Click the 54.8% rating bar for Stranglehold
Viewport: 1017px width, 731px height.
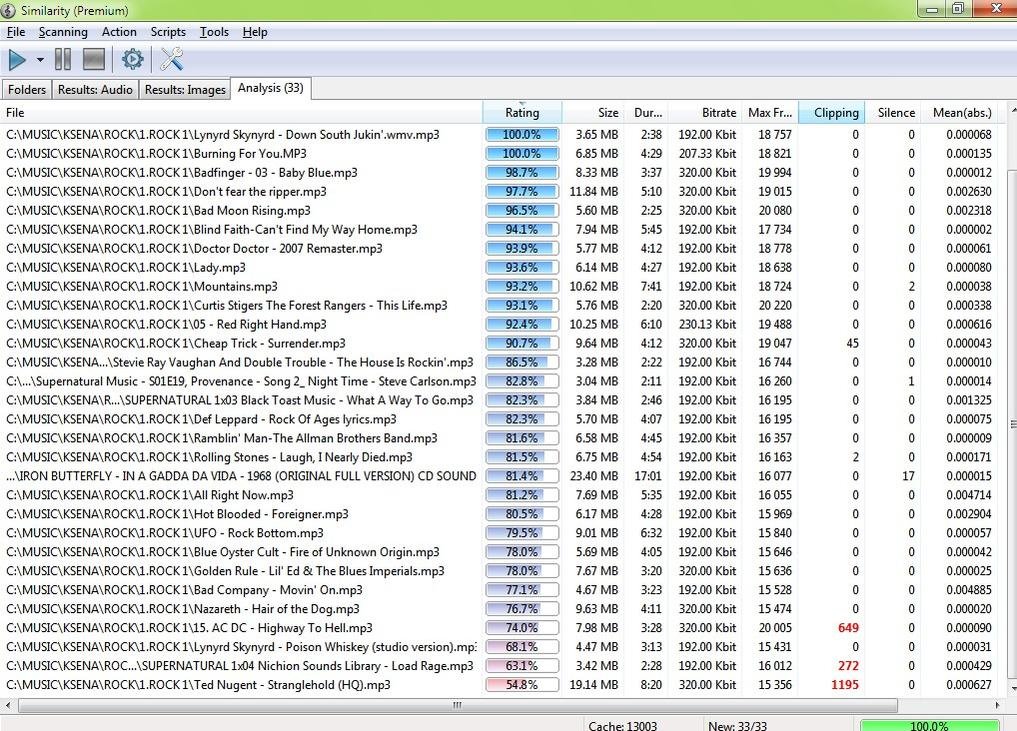[x=521, y=685]
